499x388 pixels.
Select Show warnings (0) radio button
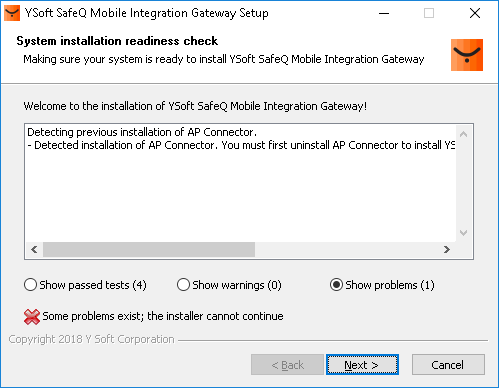point(183,285)
